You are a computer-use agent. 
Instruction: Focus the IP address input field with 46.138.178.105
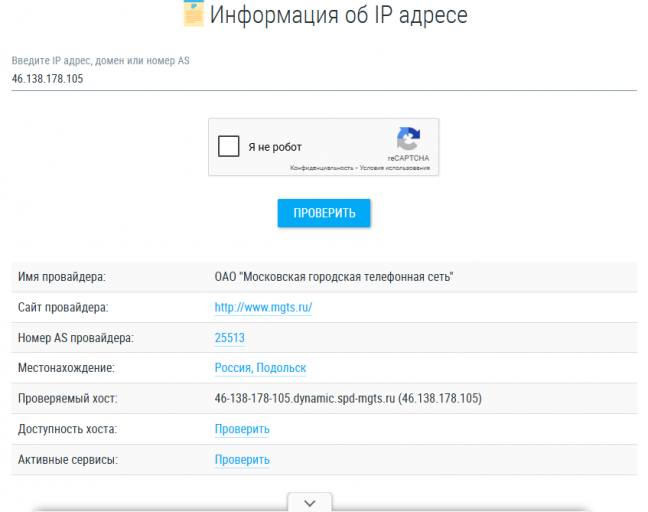tap(324, 79)
